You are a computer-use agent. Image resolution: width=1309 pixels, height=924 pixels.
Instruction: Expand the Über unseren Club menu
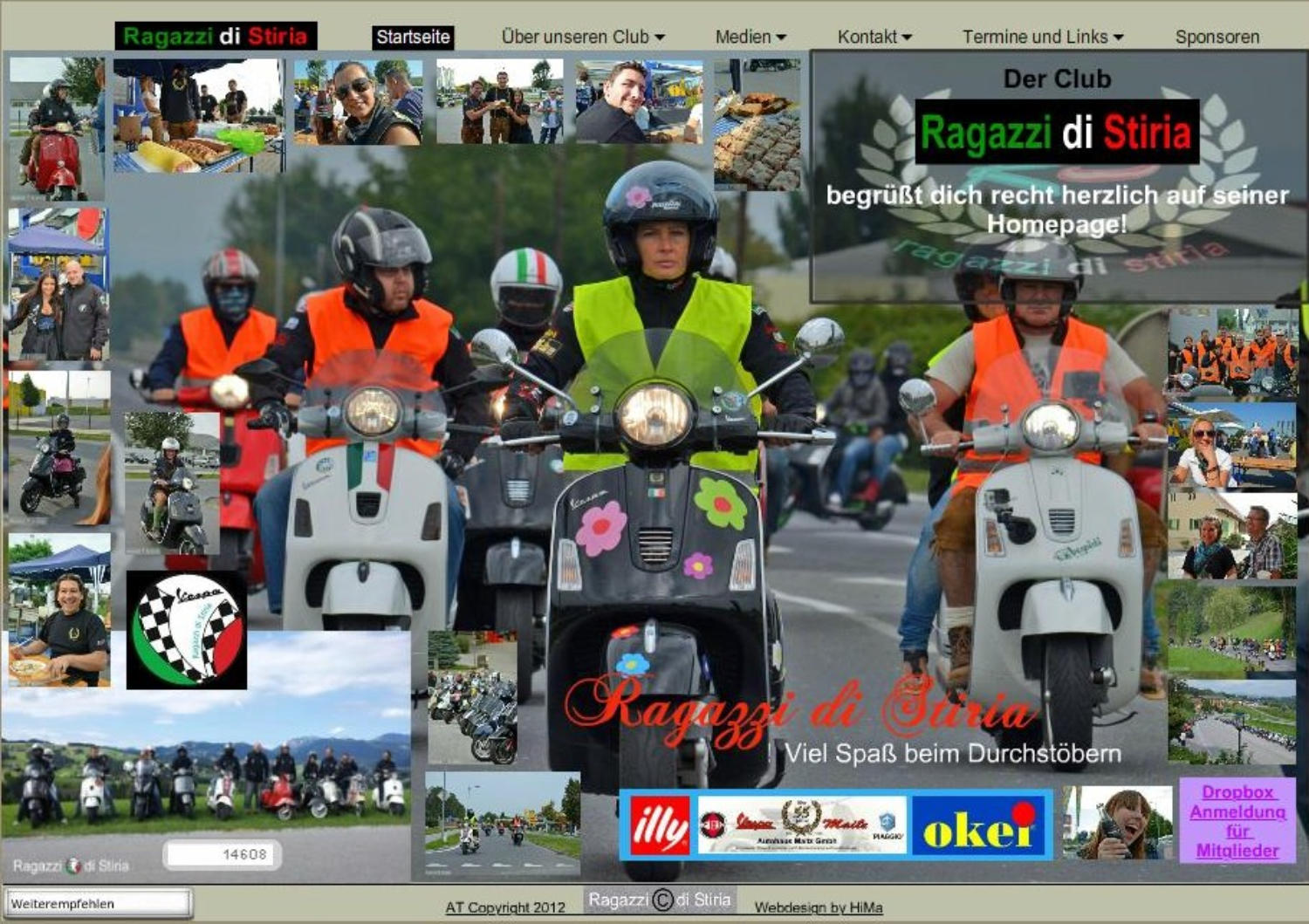tap(582, 37)
